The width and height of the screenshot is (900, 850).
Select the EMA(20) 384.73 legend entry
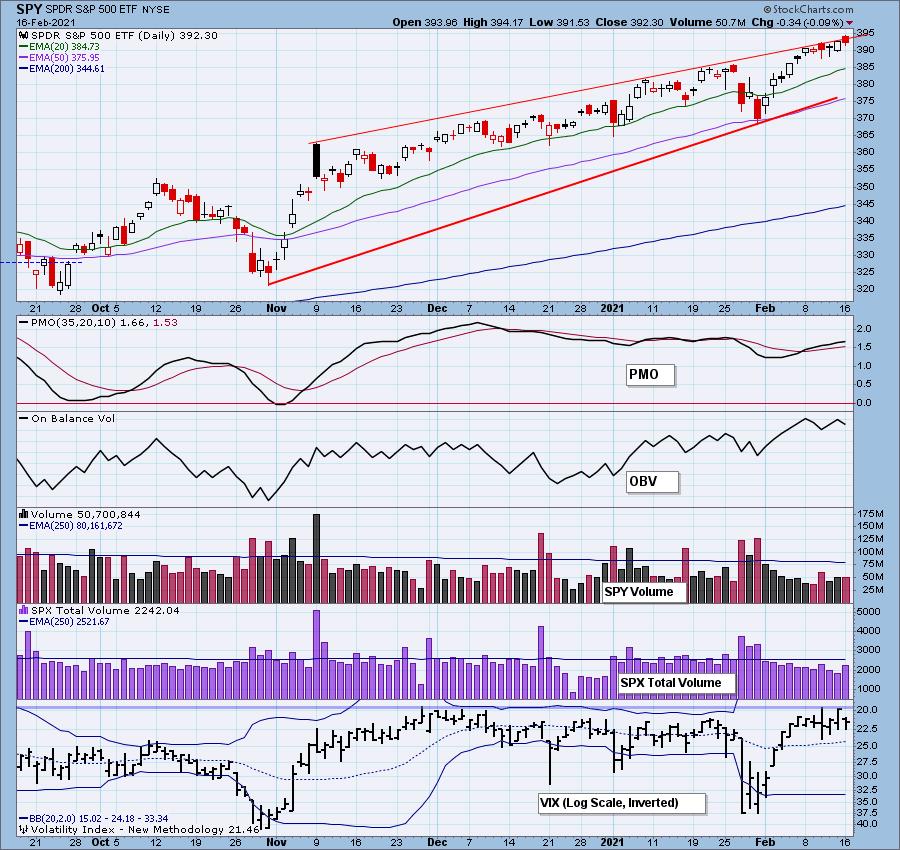tap(59, 46)
